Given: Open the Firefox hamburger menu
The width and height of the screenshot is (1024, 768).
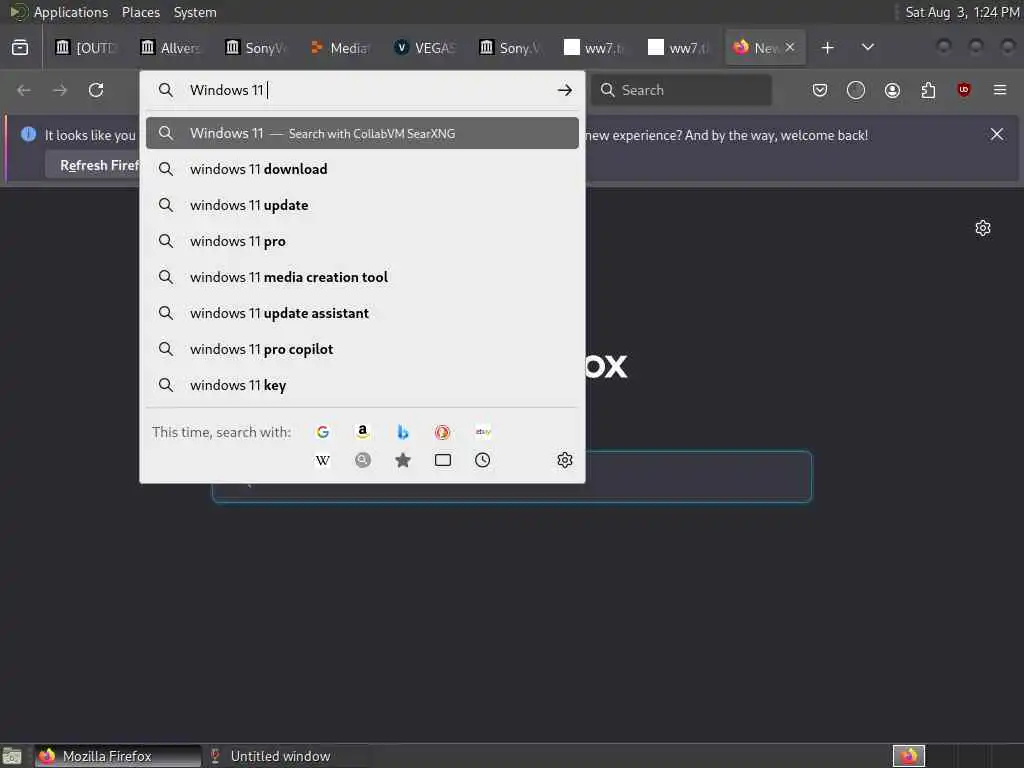Looking at the screenshot, I should 1000,90.
